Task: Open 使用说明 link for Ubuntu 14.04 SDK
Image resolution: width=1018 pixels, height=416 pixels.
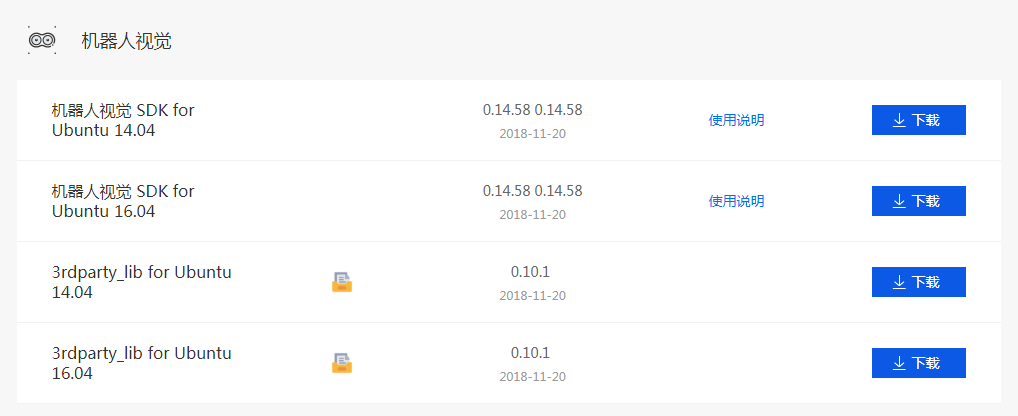Action: 736,120
